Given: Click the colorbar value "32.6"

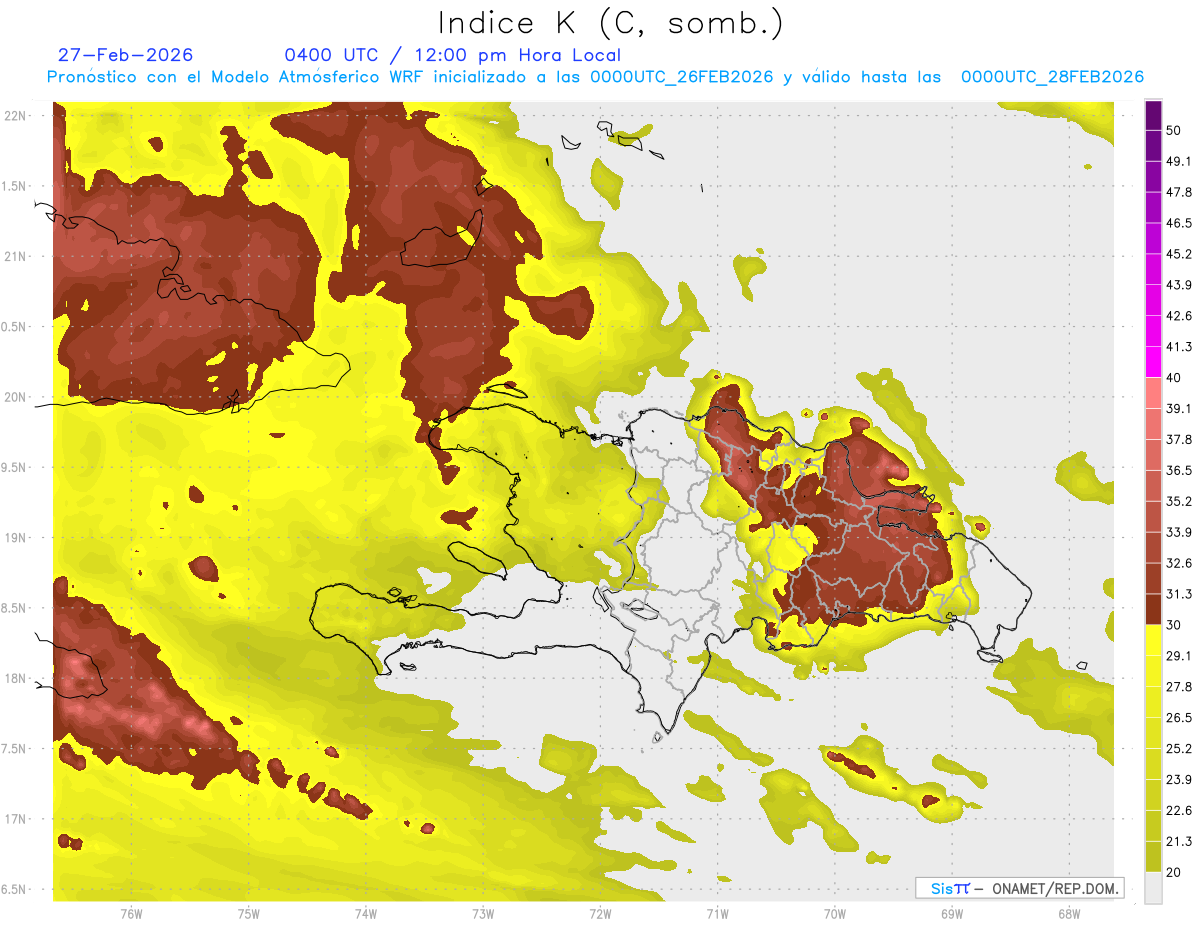Looking at the screenshot, I should 1179,563.
